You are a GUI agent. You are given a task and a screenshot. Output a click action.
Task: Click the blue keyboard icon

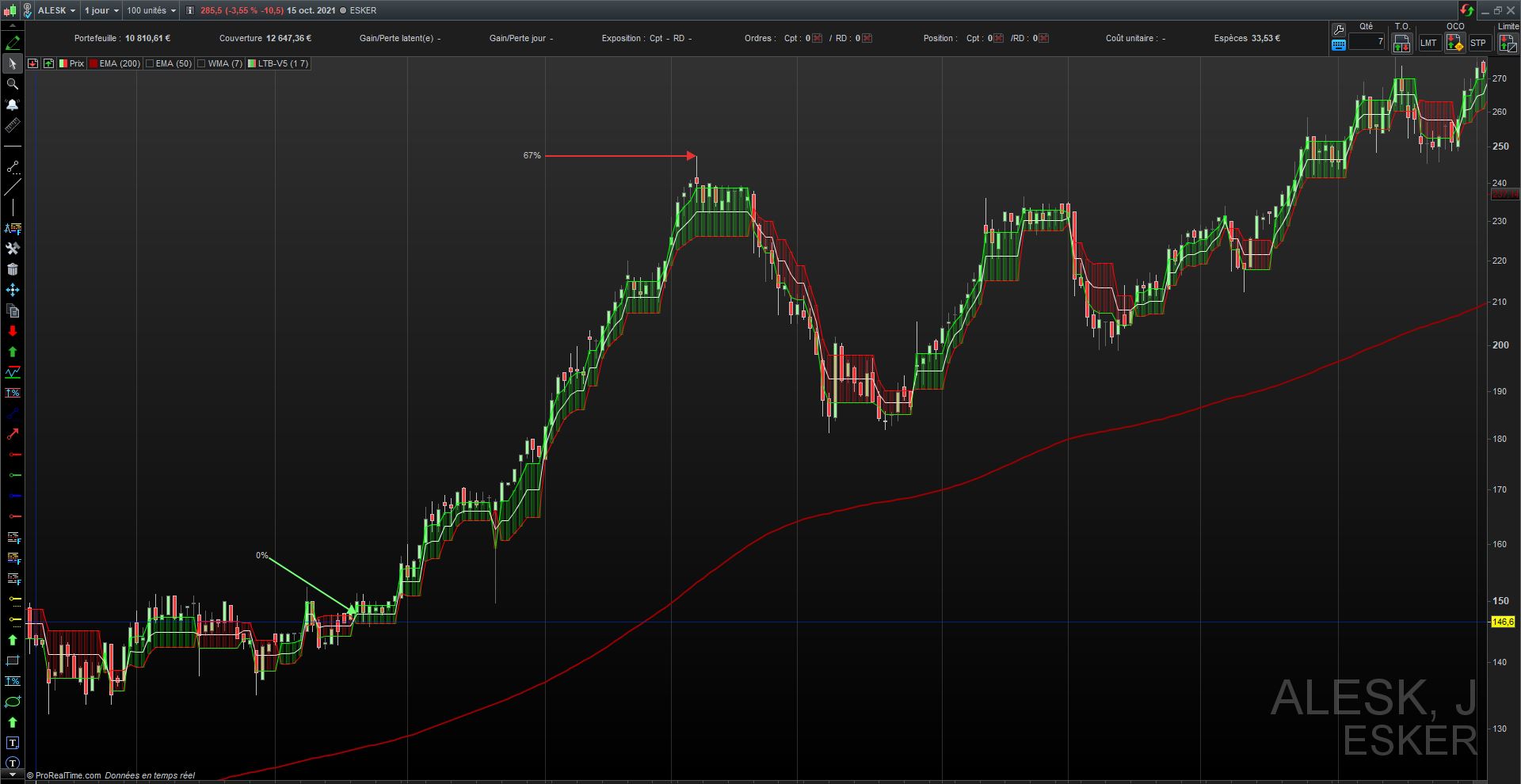[x=1339, y=44]
